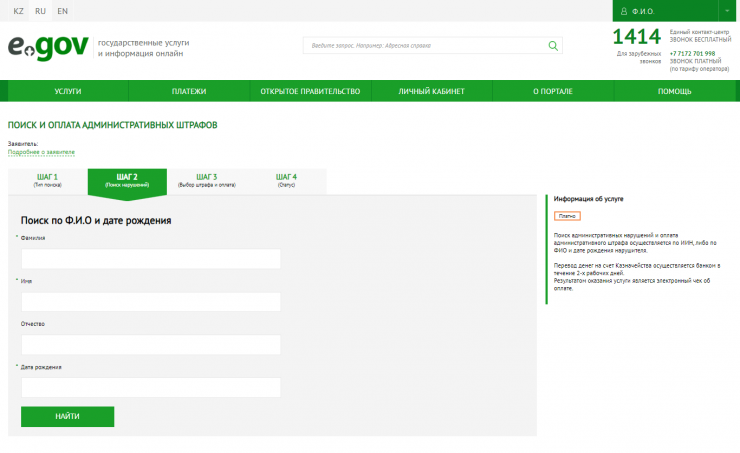
Task: Open the Помощь menu
Action: [x=674, y=91]
